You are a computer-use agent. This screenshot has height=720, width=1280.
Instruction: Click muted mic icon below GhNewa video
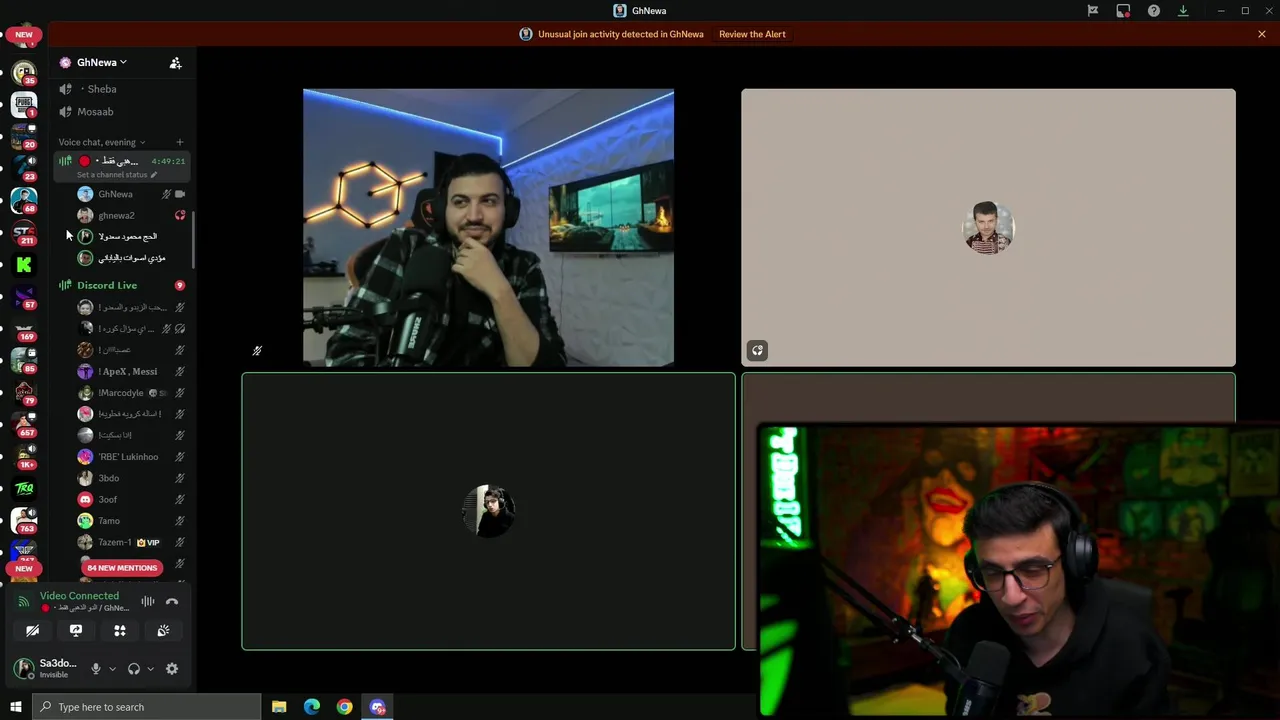coord(257,350)
